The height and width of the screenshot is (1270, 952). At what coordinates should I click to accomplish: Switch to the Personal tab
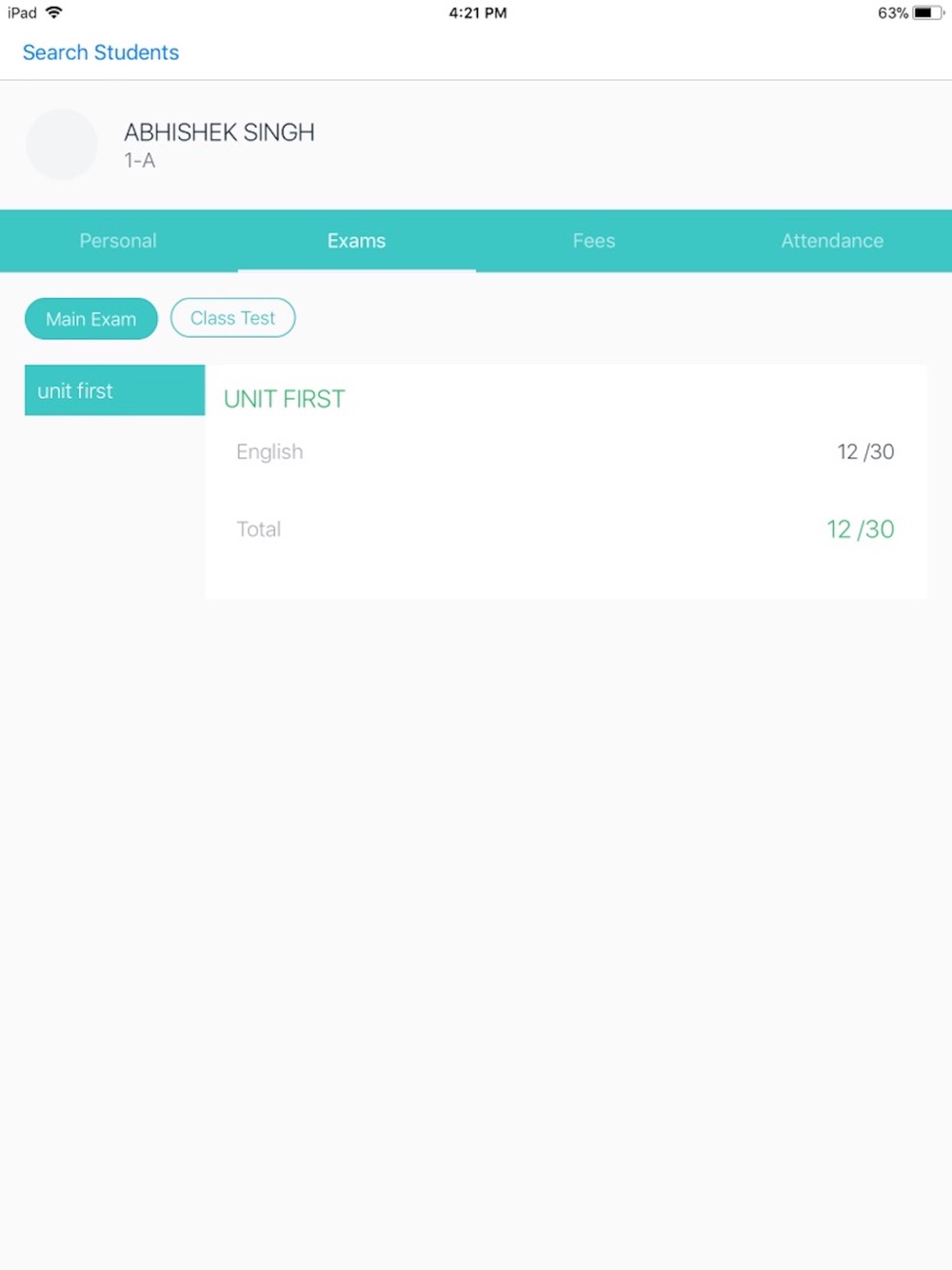tap(118, 241)
